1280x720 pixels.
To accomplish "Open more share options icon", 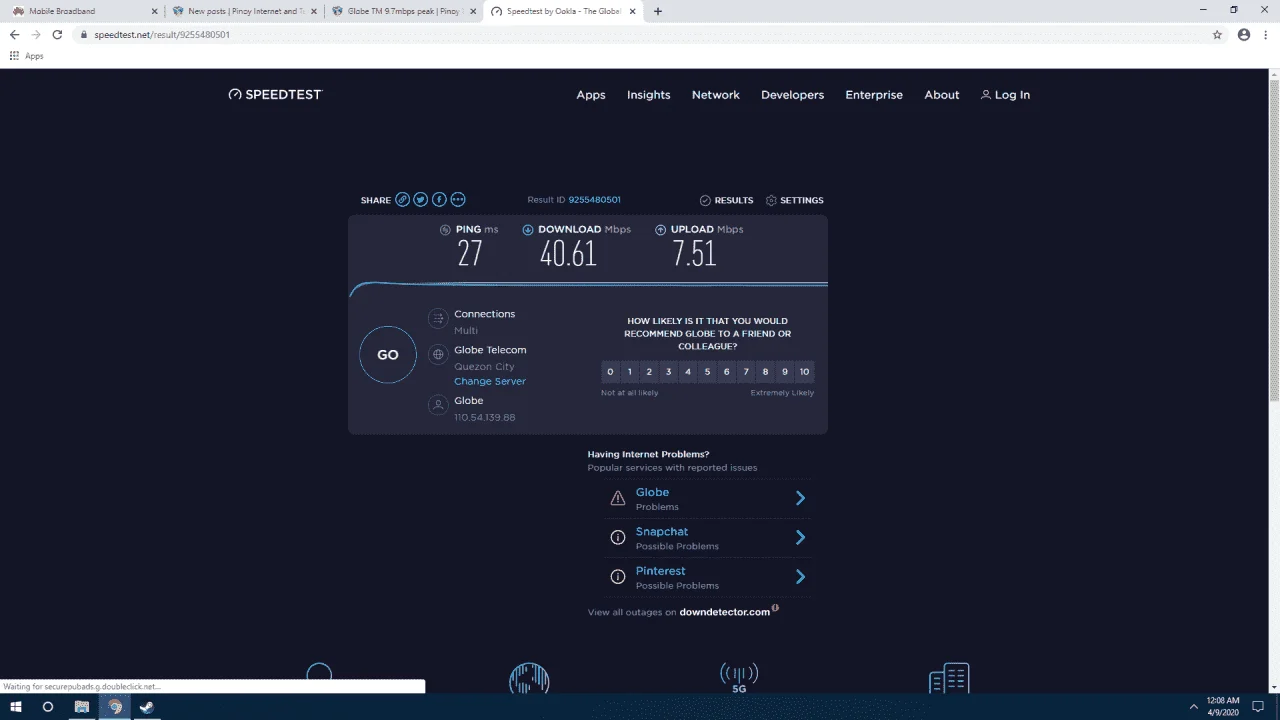I will (458, 200).
